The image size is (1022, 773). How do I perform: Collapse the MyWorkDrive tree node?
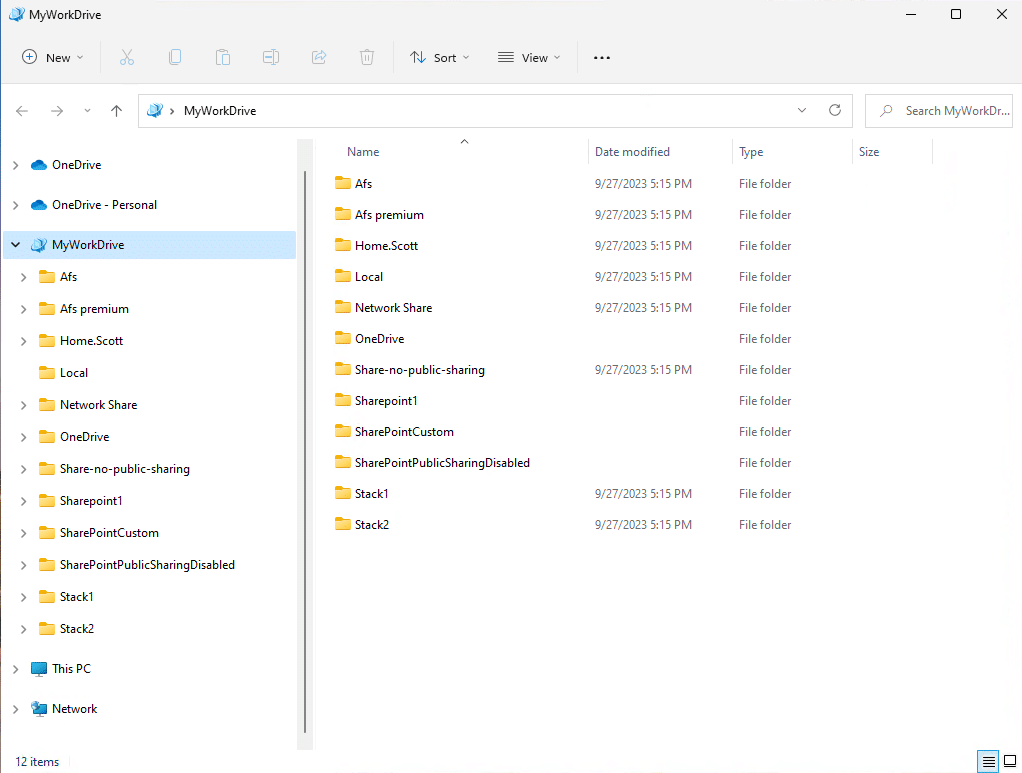pos(16,245)
